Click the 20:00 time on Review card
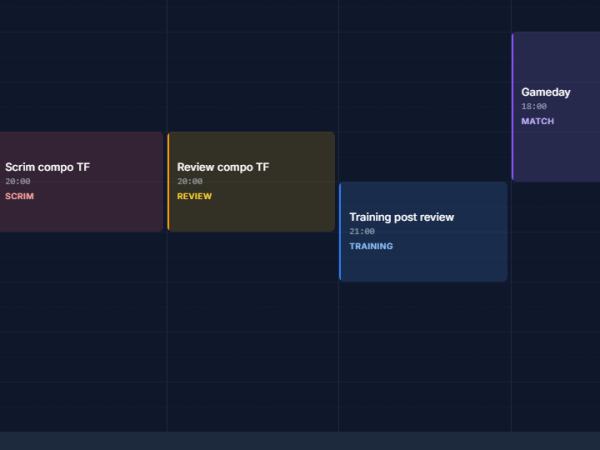This screenshot has height=450, width=600. click(190, 181)
